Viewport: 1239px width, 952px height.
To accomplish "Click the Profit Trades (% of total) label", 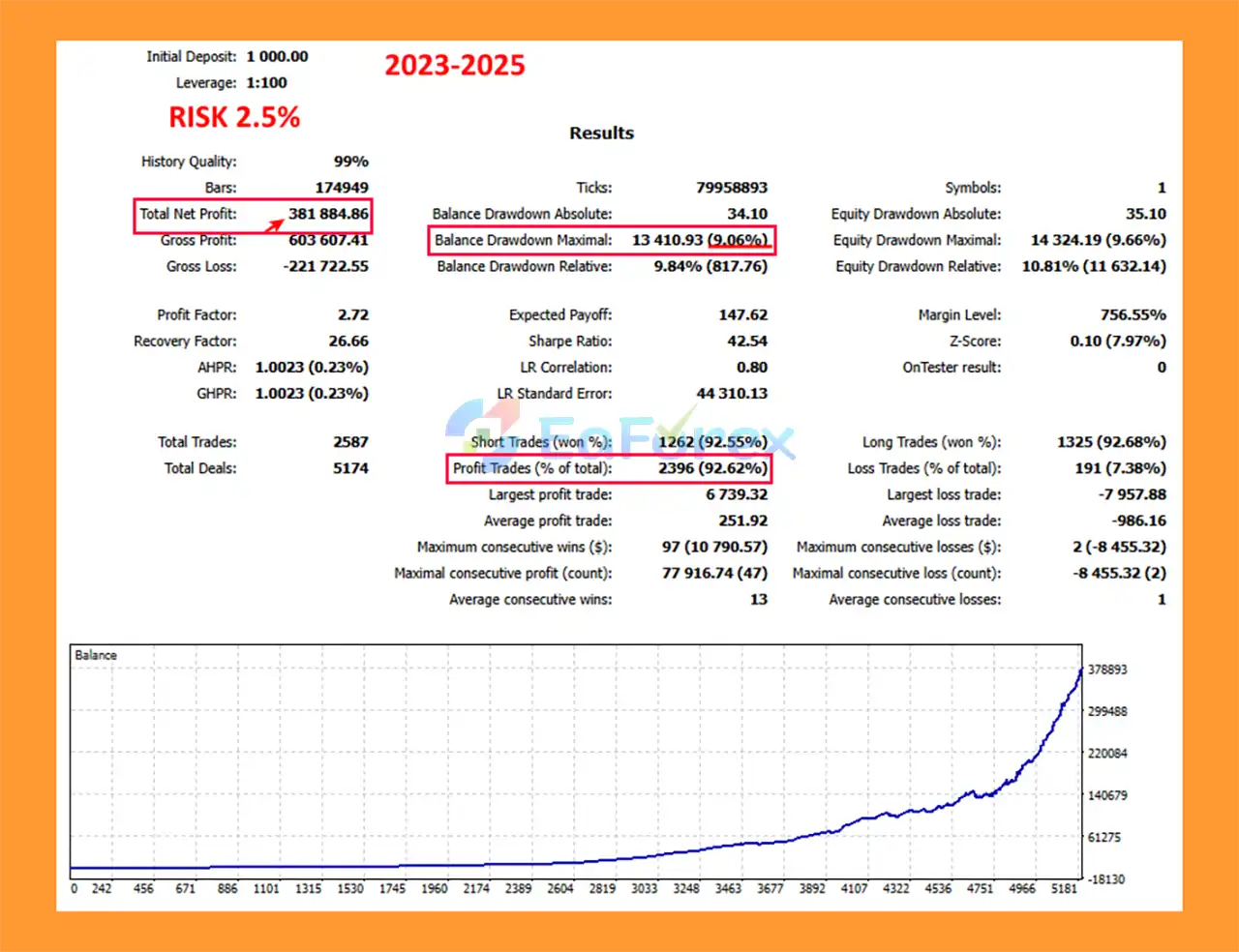I will [x=532, y=467].
